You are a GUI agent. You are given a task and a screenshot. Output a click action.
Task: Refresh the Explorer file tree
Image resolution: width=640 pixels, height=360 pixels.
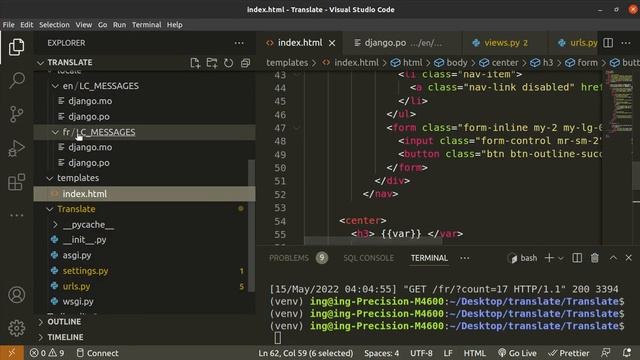tap(229, 63)
